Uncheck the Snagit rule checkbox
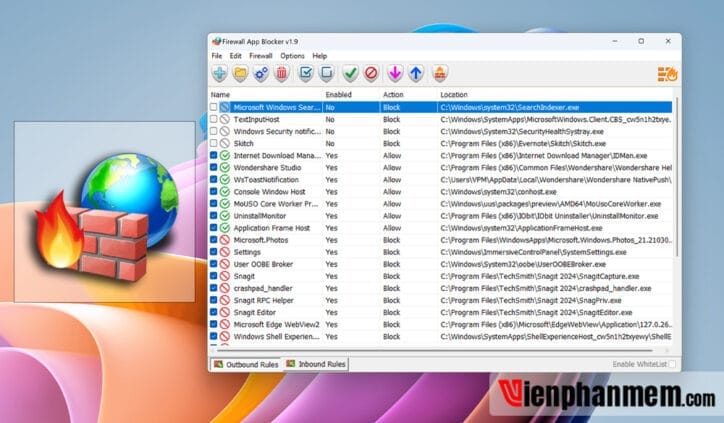 [x=213, y=276]
